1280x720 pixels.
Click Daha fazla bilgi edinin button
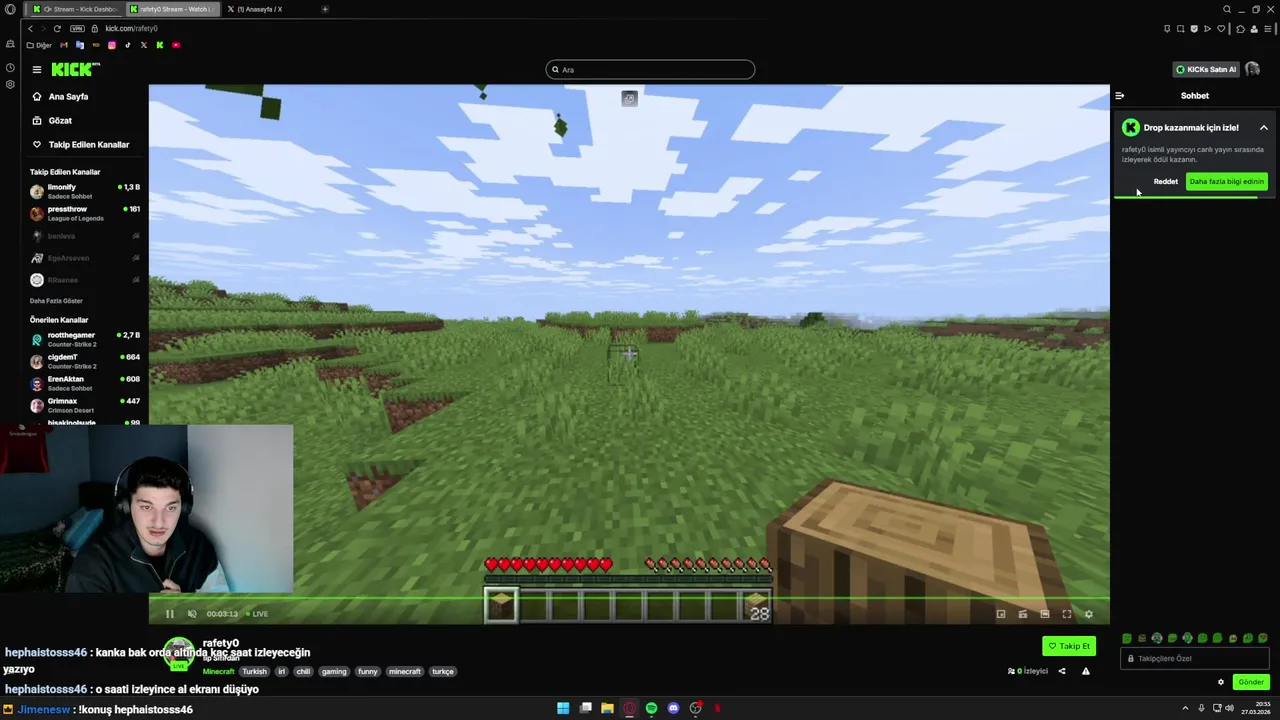1227,181
